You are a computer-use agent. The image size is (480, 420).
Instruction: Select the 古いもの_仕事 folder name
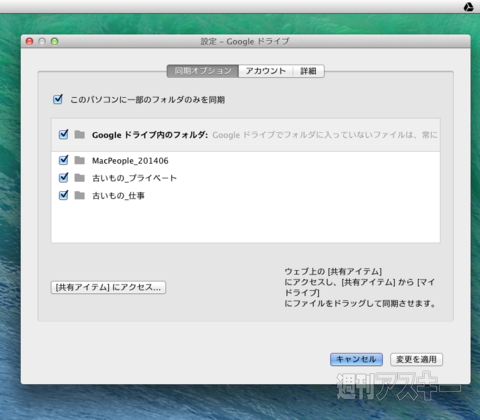tap(118, 195)
